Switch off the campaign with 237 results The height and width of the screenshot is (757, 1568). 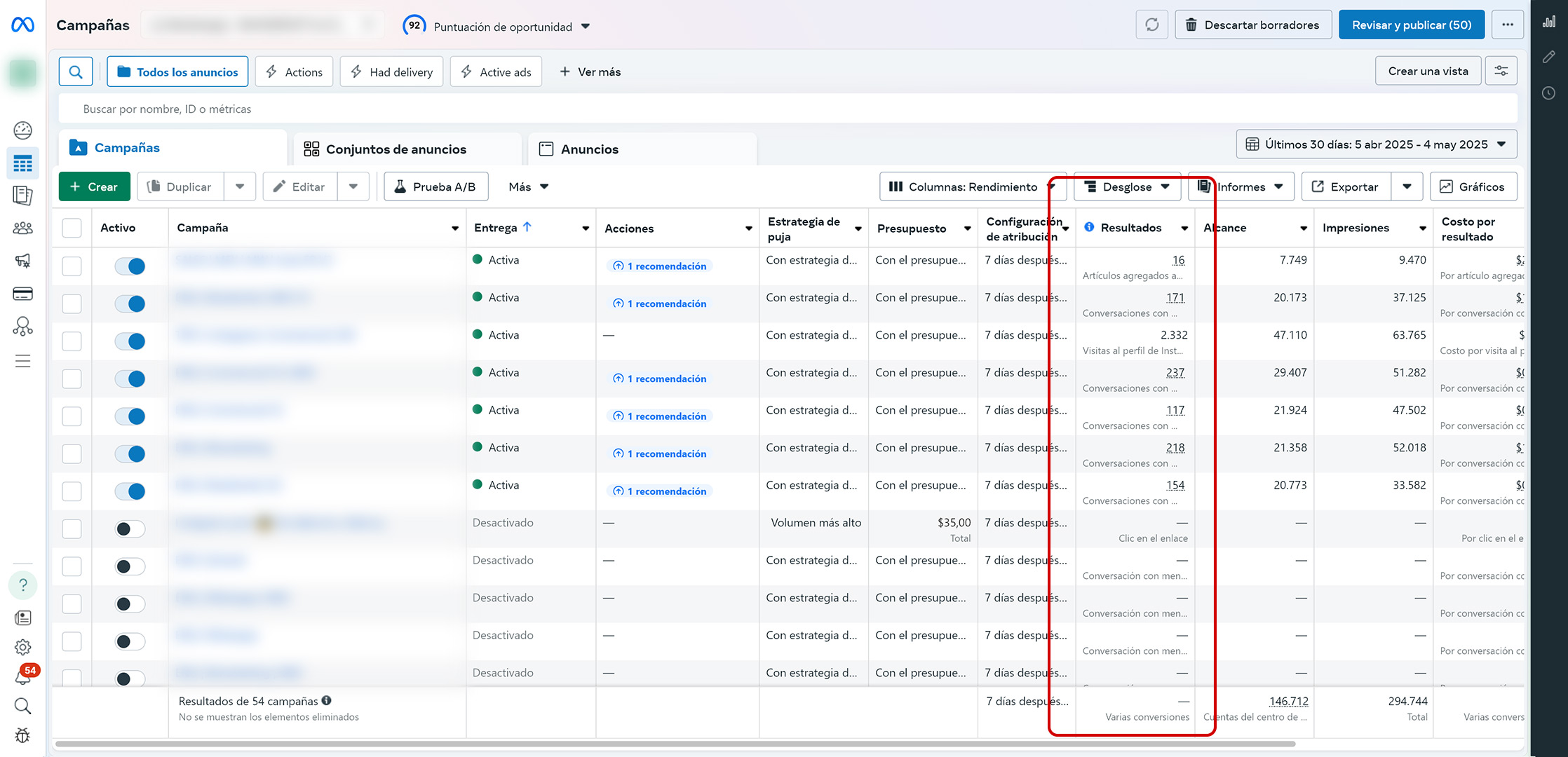(130, 378)
